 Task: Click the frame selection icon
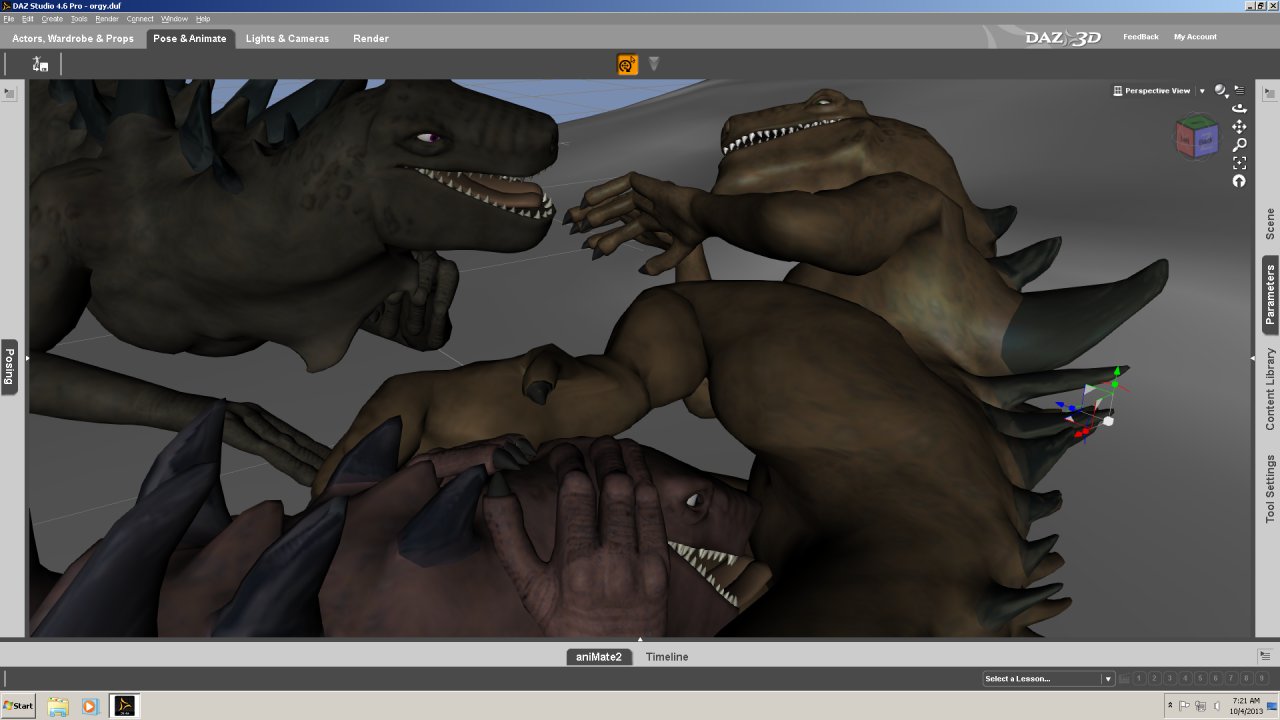[x=1239, y=162]
